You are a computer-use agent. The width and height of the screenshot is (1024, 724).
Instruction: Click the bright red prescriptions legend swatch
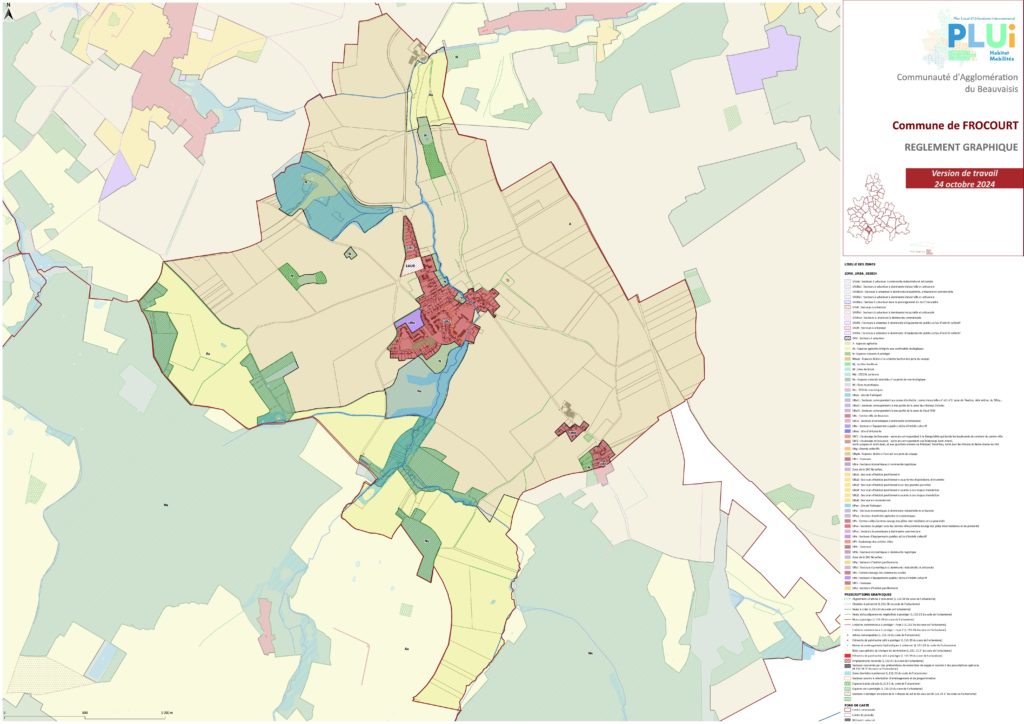[847, 655]
